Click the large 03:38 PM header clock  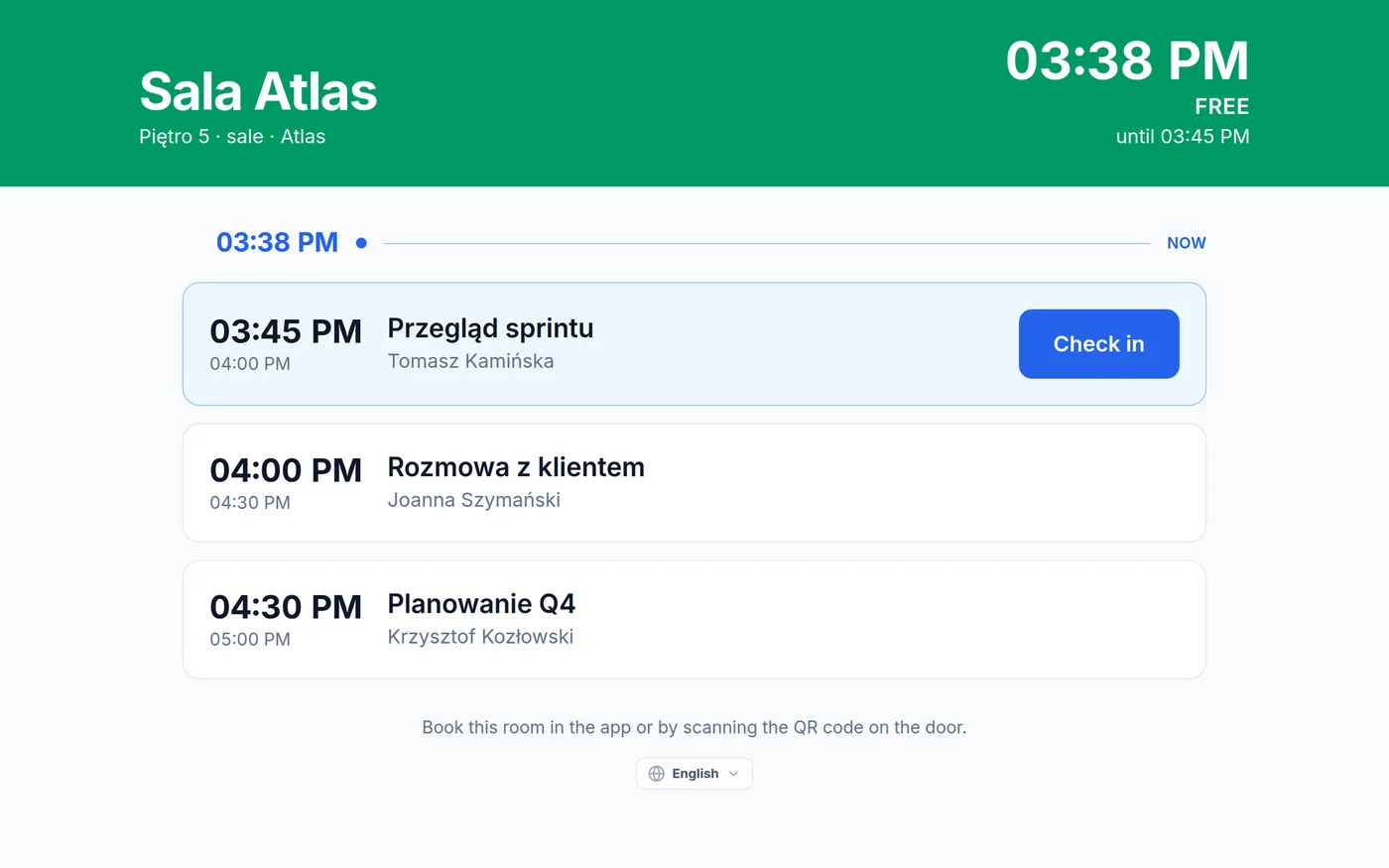click(1127, 61)
